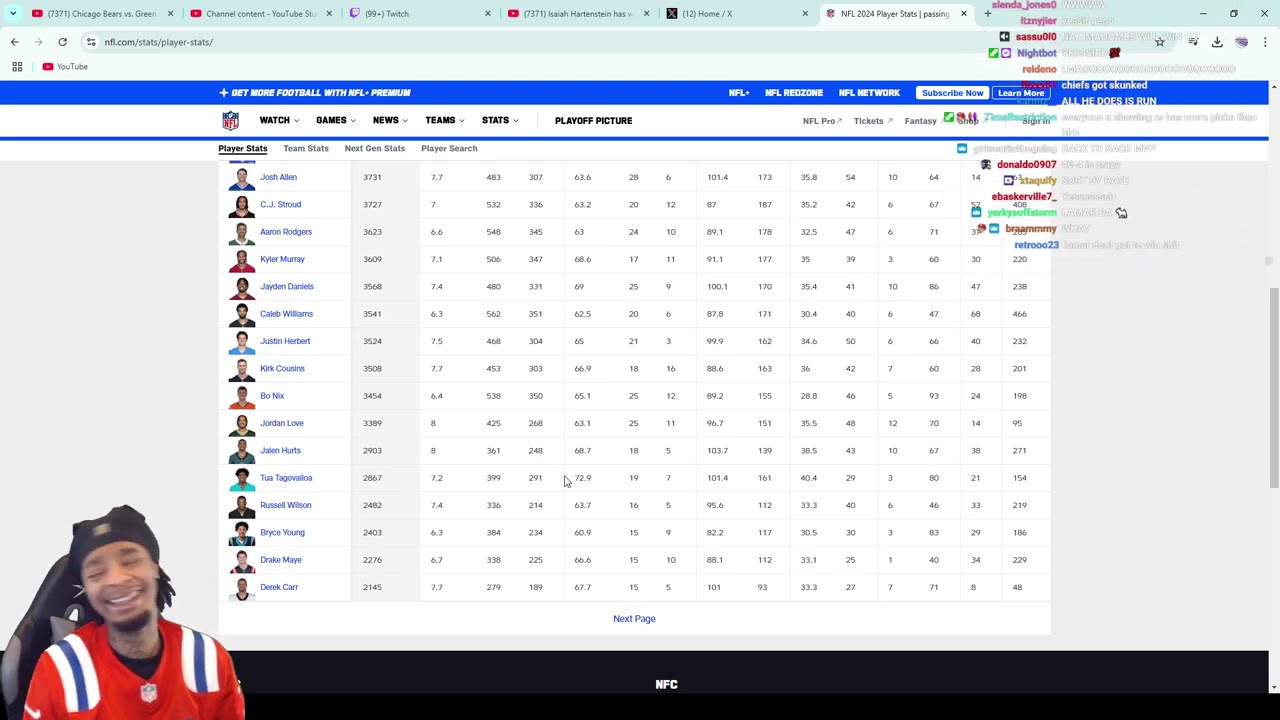Viewport: 1280px width, 720px height.
Task: Reload the current page
Action: pyautogui.click(x=62, y=42)
